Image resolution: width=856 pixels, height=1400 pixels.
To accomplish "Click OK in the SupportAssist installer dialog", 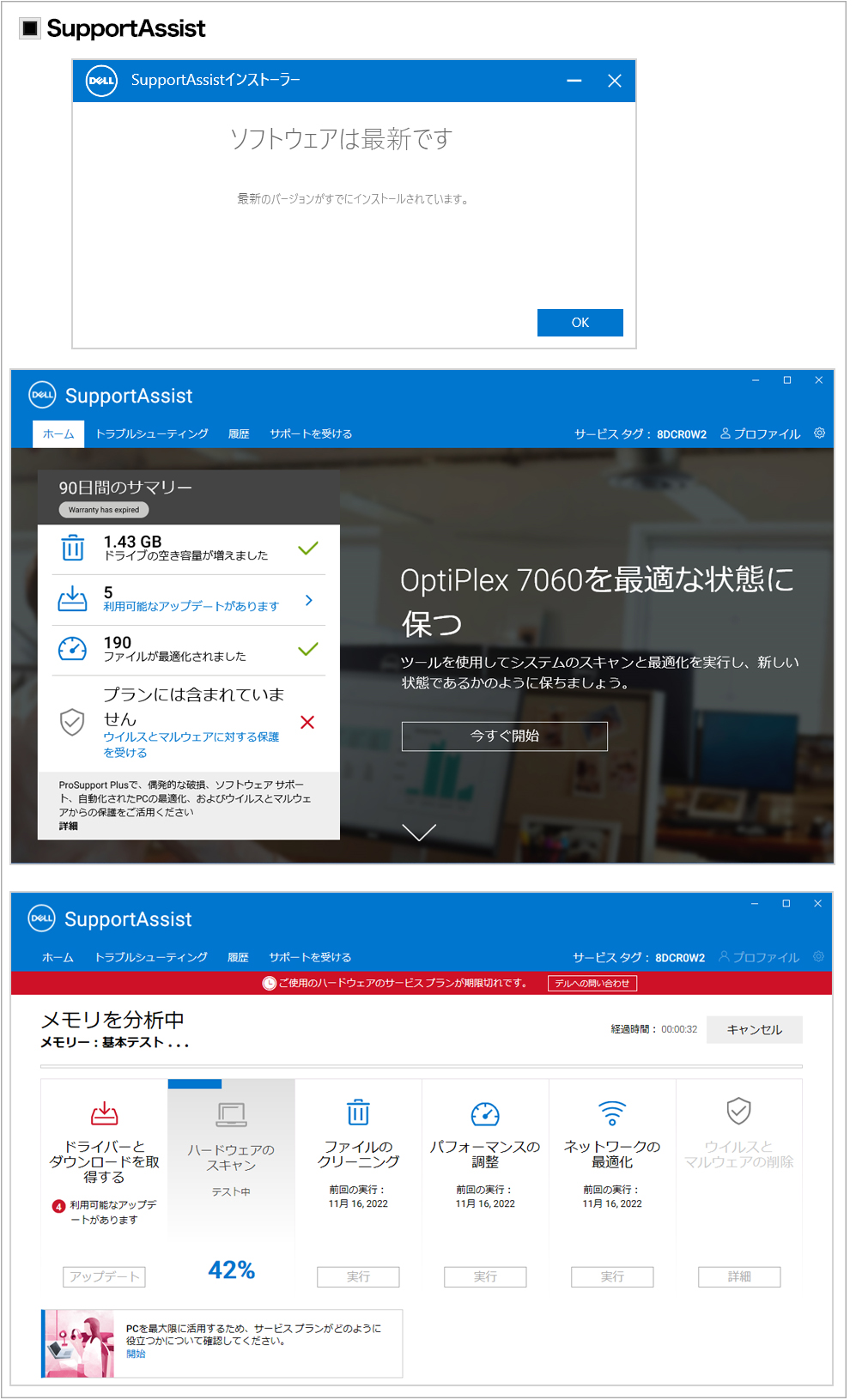I will tap(580, 323).
